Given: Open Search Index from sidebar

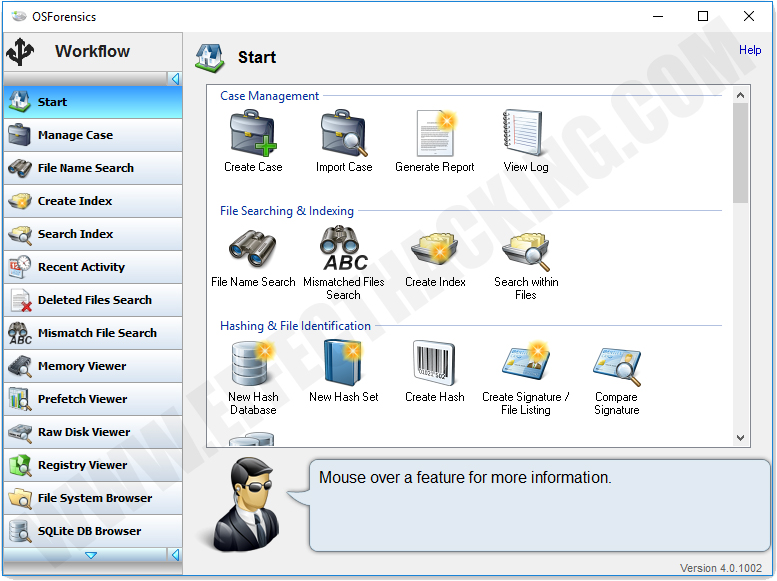Looking at the screenshot, I should pyautogui.click(x=93, y=234).
